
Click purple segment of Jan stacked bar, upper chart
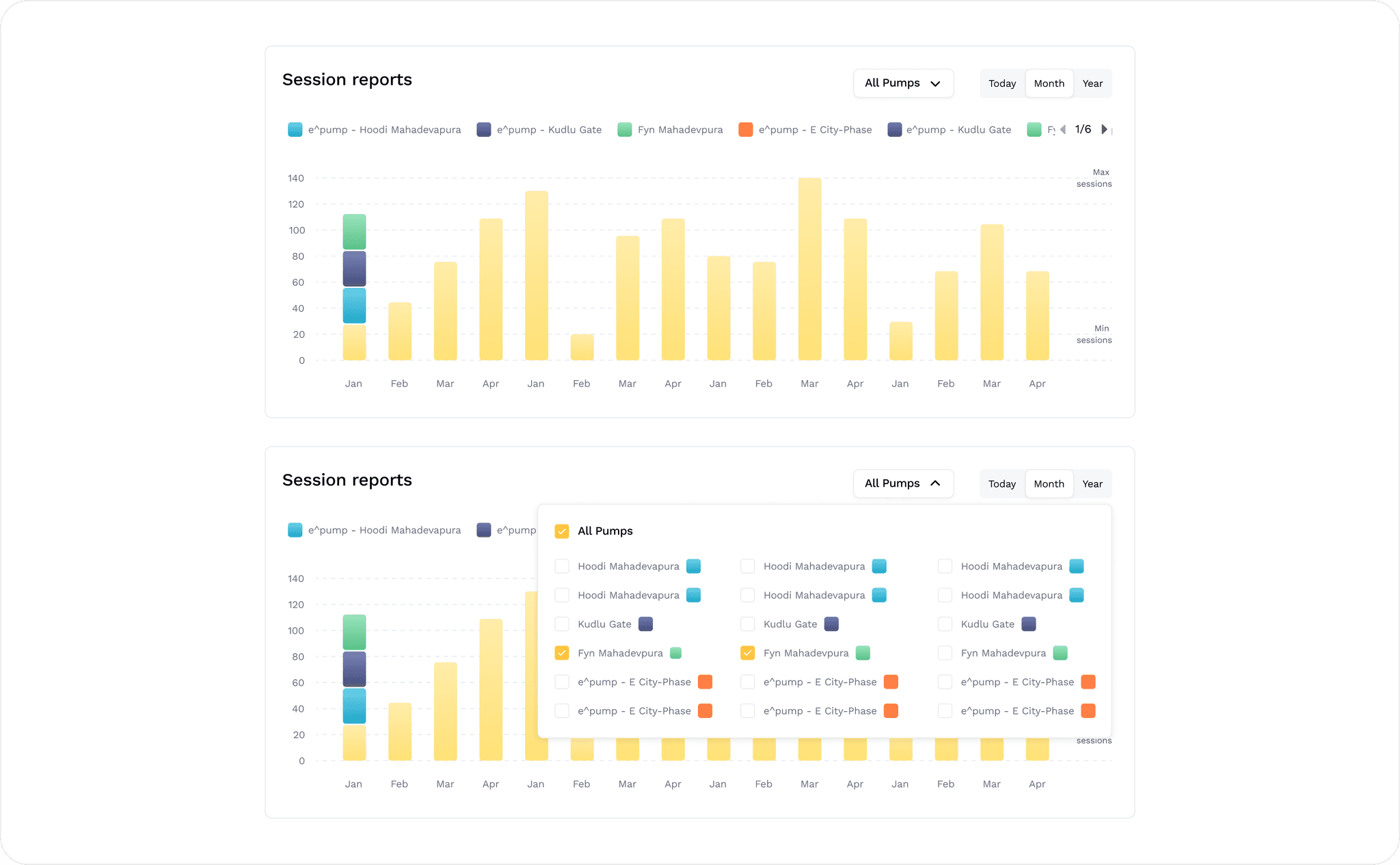[x=354, y=269]
